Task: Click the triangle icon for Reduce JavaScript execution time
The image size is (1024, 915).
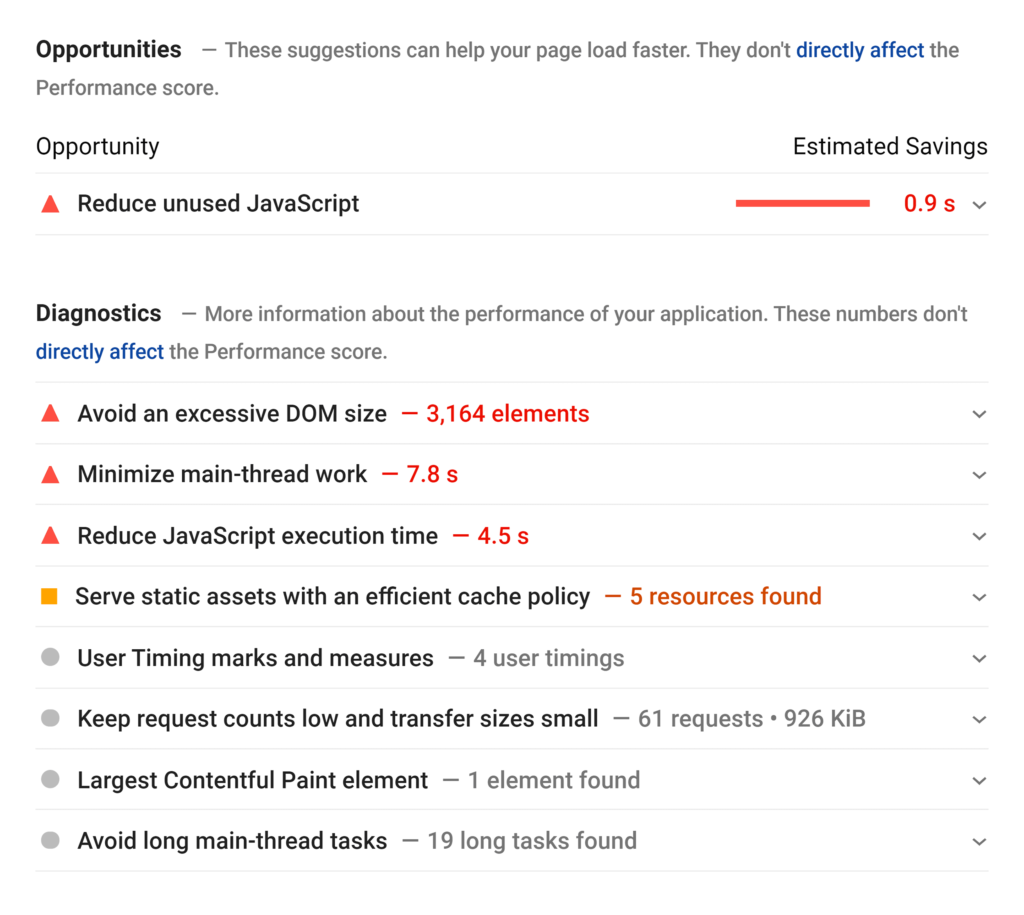Action: tap(49, 535)
